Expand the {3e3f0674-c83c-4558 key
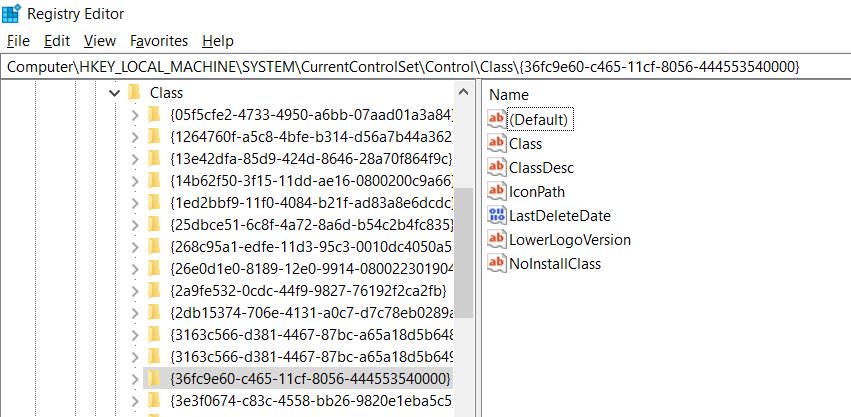This screenshot has height=417, width=851. [135, 401]
